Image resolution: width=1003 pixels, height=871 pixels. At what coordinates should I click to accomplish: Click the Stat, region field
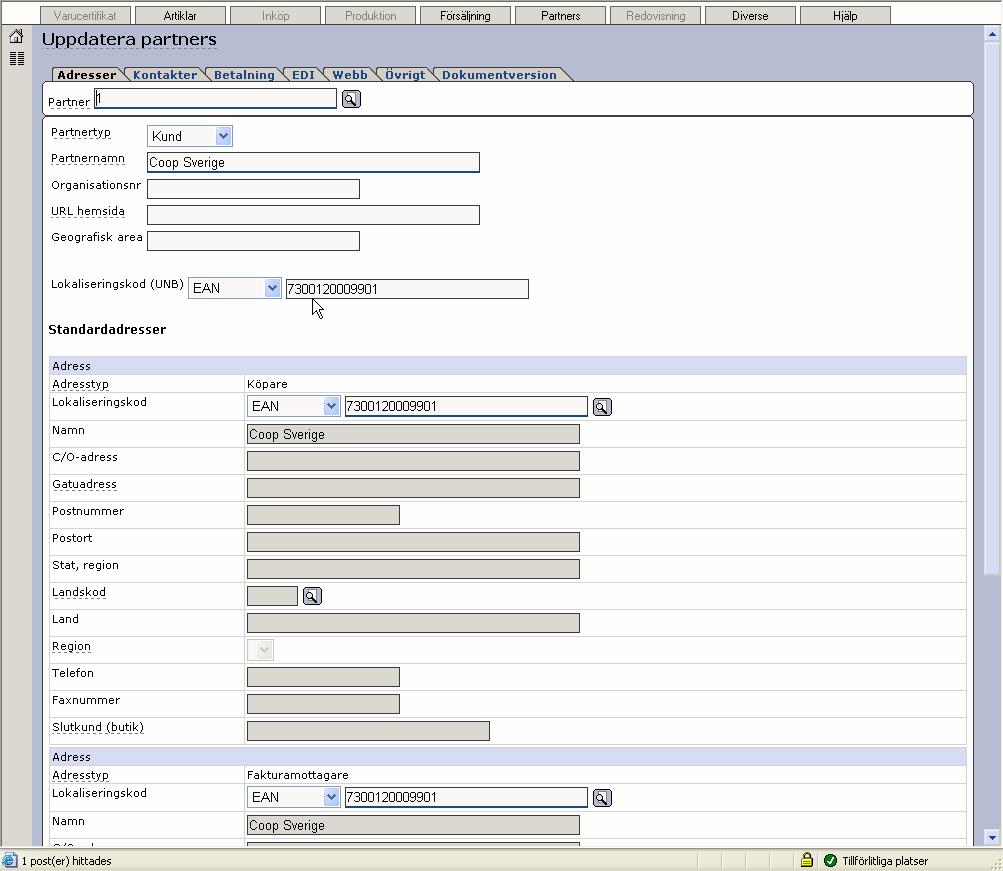413,569
